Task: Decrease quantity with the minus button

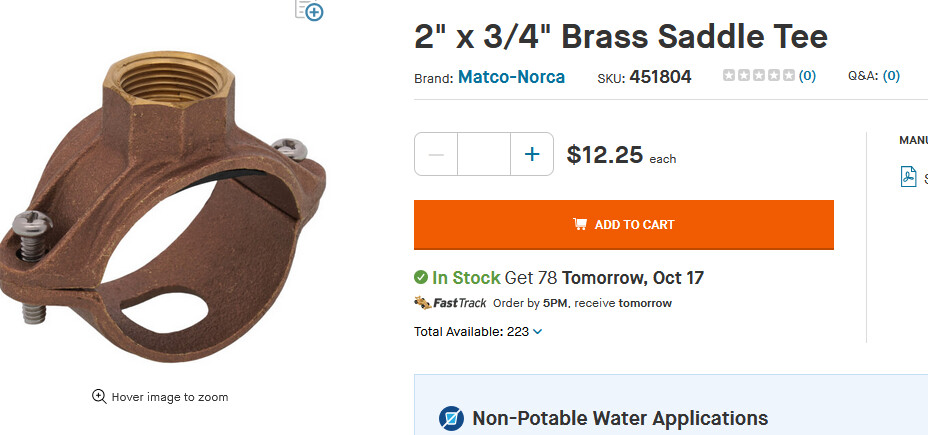Action: click(436, 154)
